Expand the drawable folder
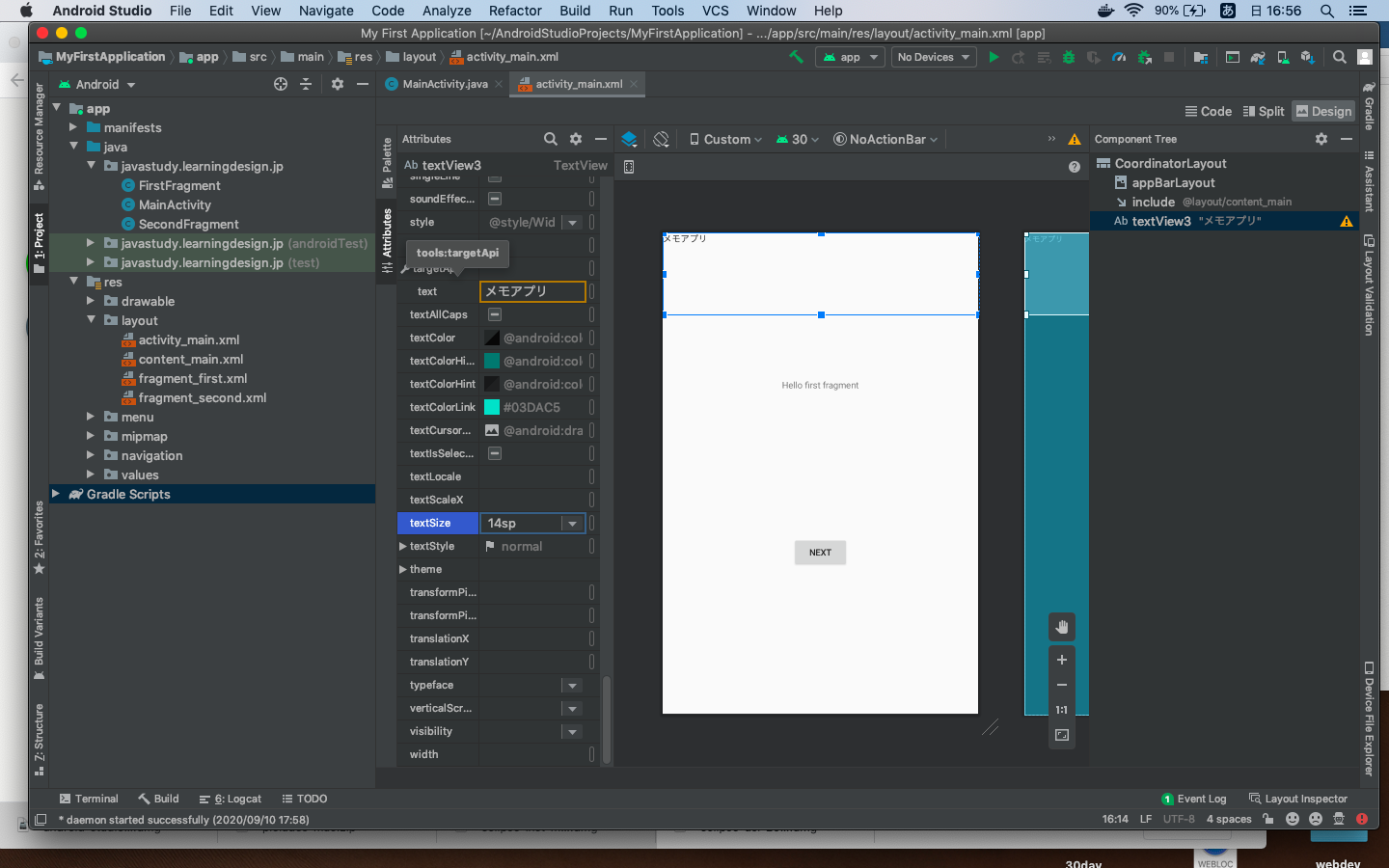The image size is (1389, 868). [91, 301]
